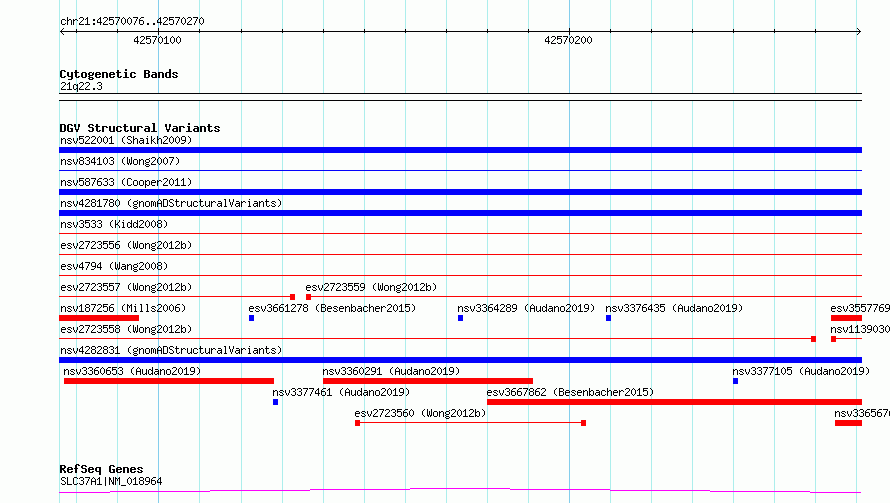Click the blue bar under nsv522001

460,150
